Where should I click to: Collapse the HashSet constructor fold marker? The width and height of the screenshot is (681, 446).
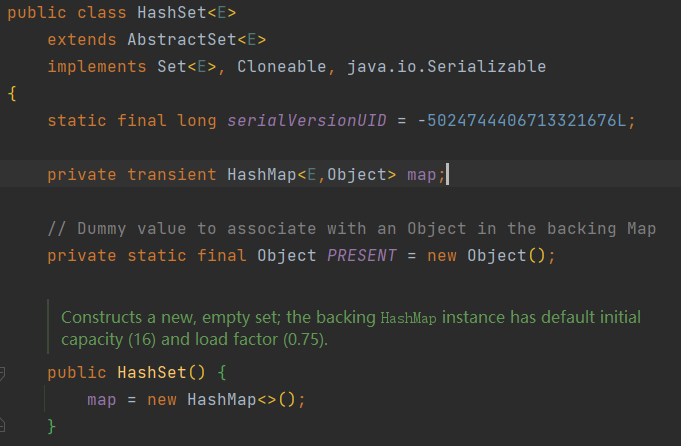[4, 374]
